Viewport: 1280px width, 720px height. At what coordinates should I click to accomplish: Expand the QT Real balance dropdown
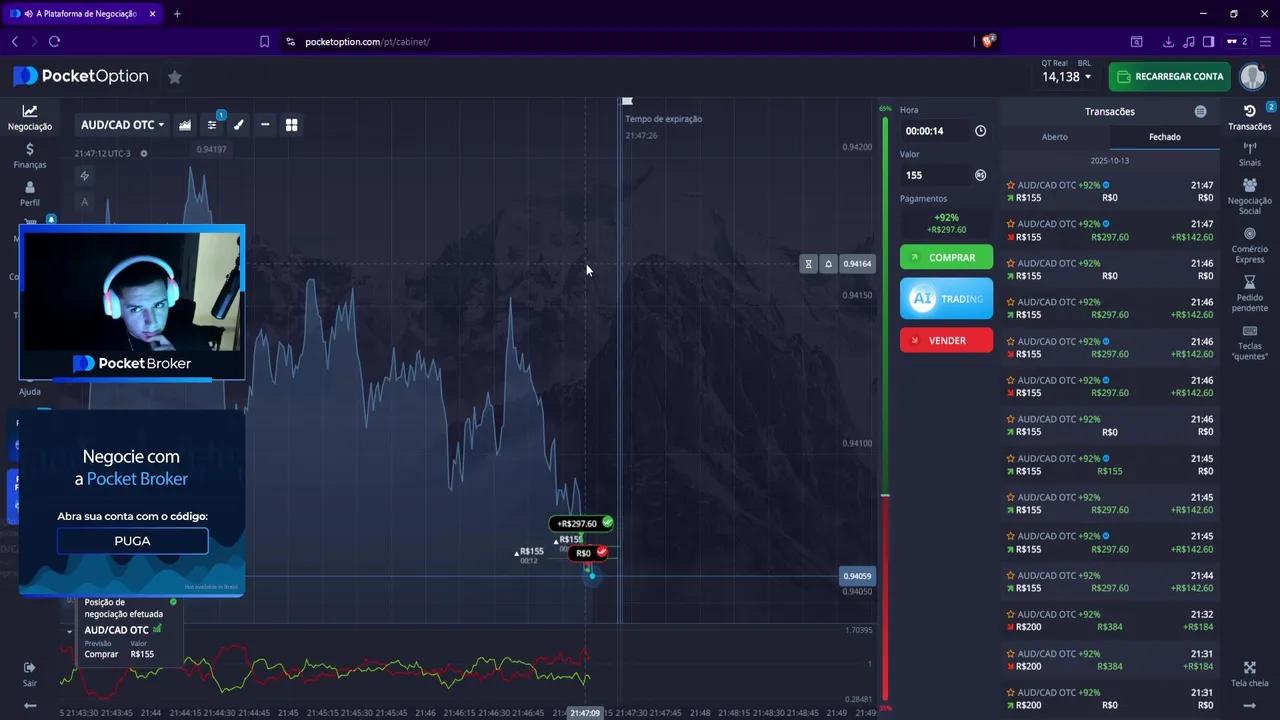click(1068, 77)
